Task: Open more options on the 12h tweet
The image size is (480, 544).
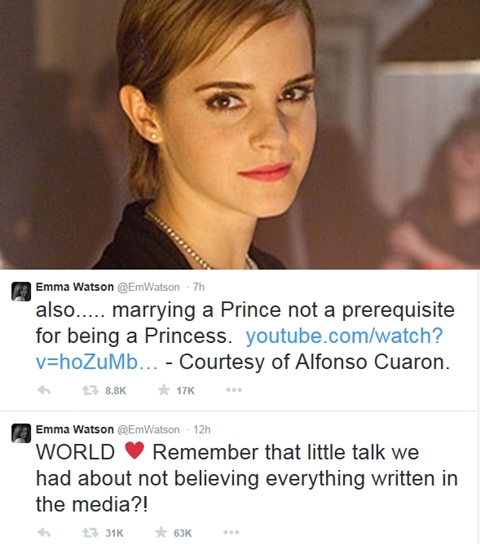Action: pos(231,533)
